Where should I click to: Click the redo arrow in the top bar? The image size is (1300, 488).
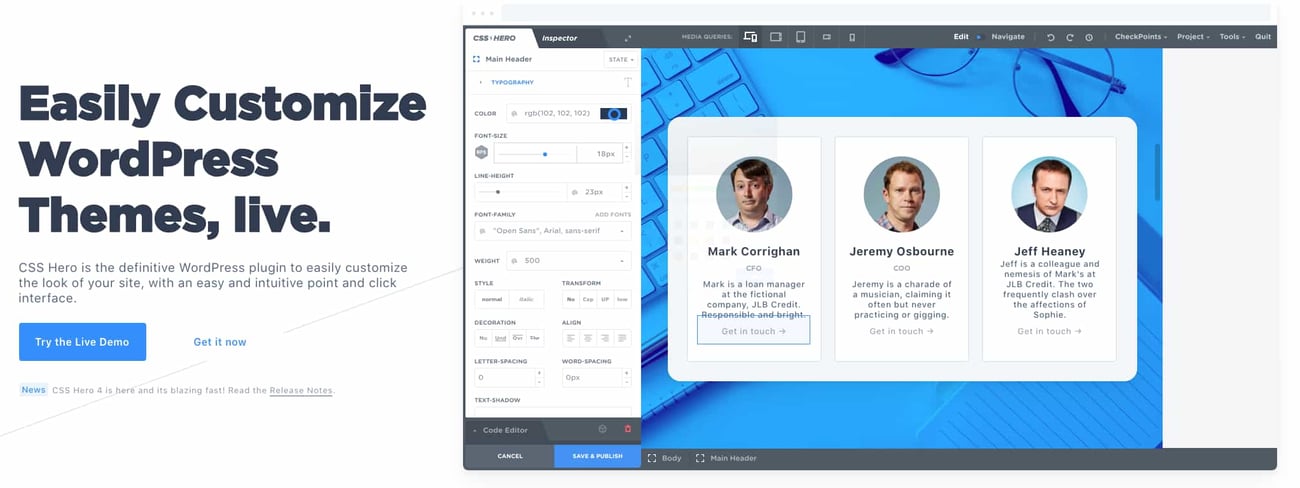1069,37
